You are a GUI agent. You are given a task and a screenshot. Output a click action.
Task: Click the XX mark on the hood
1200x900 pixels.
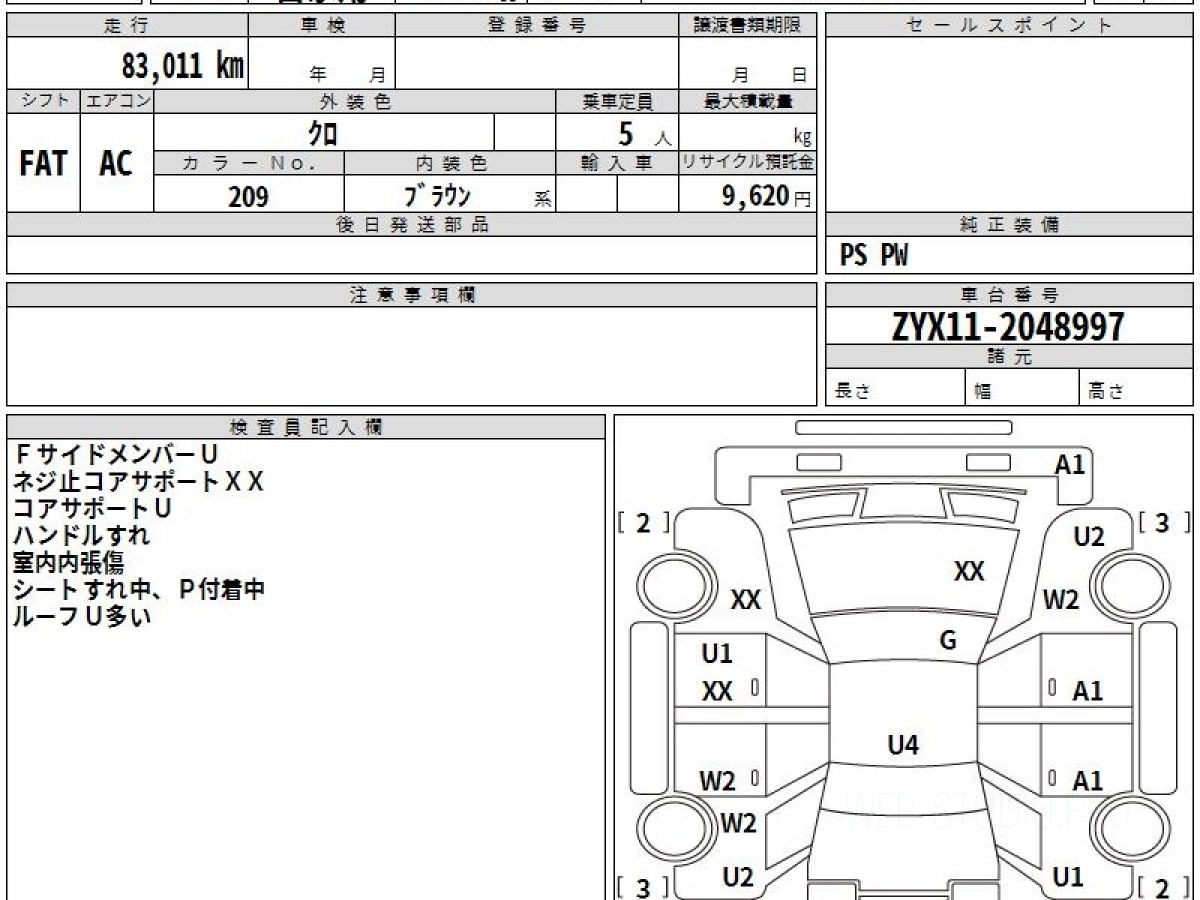[969, 571]
